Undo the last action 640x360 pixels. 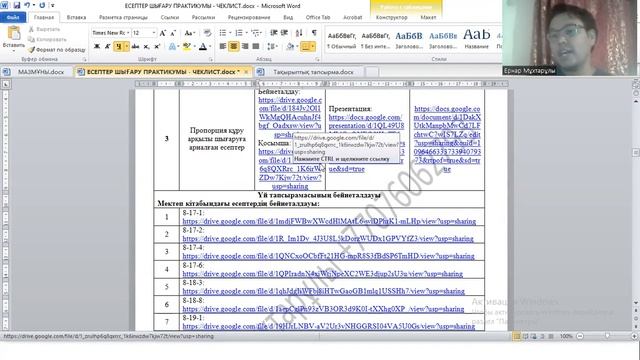[x=27, y=5]
